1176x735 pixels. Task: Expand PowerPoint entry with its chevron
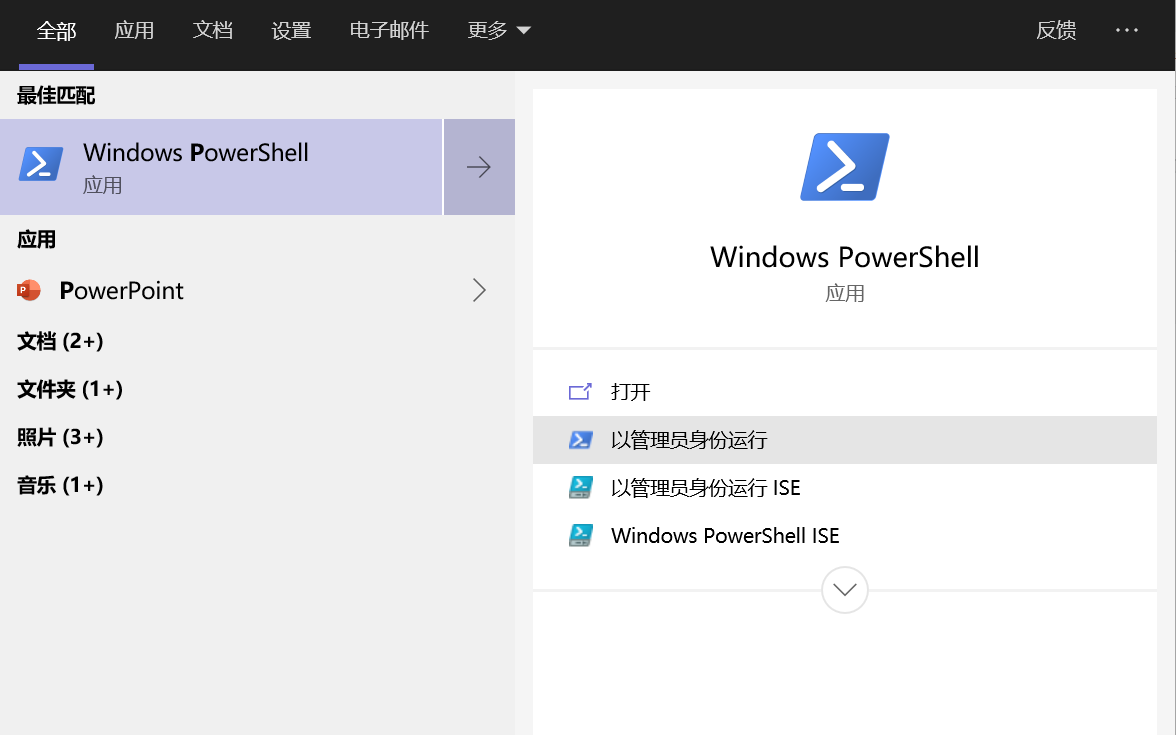(479, 290)
